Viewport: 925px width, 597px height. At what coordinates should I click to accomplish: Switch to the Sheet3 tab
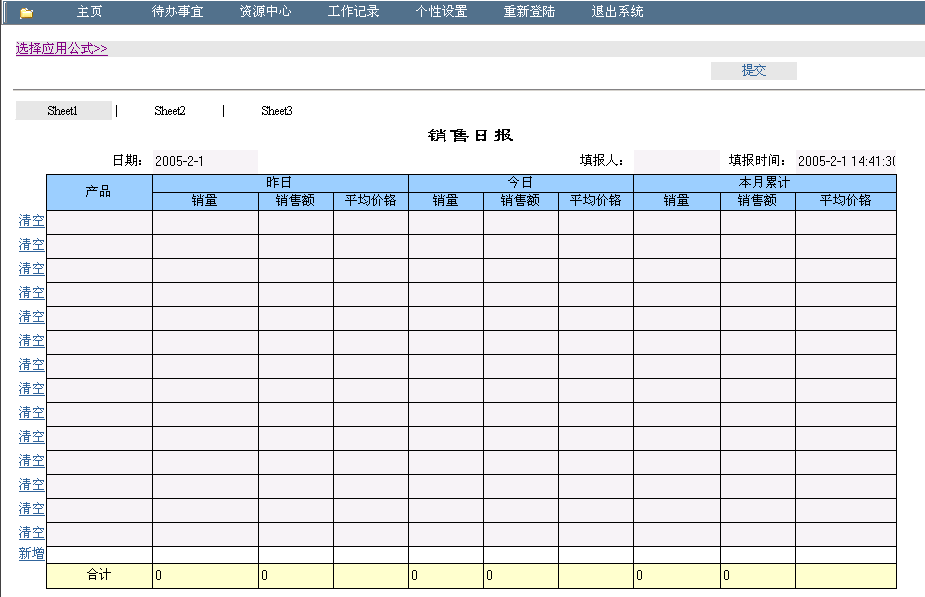[x=277, y=111]
